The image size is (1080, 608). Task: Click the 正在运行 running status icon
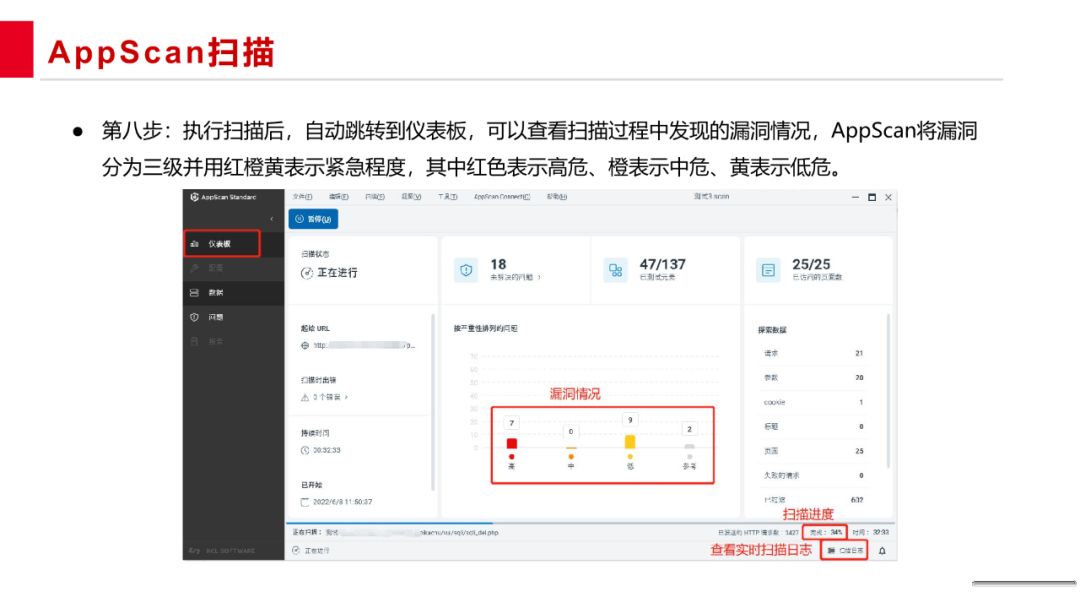point(296,551)
